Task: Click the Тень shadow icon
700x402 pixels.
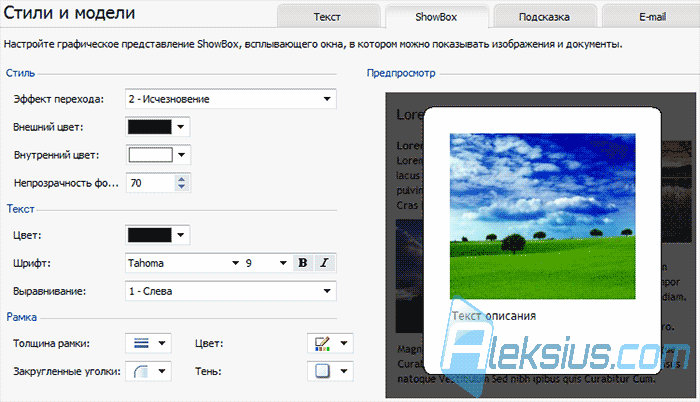Action: tap(322, 371)
